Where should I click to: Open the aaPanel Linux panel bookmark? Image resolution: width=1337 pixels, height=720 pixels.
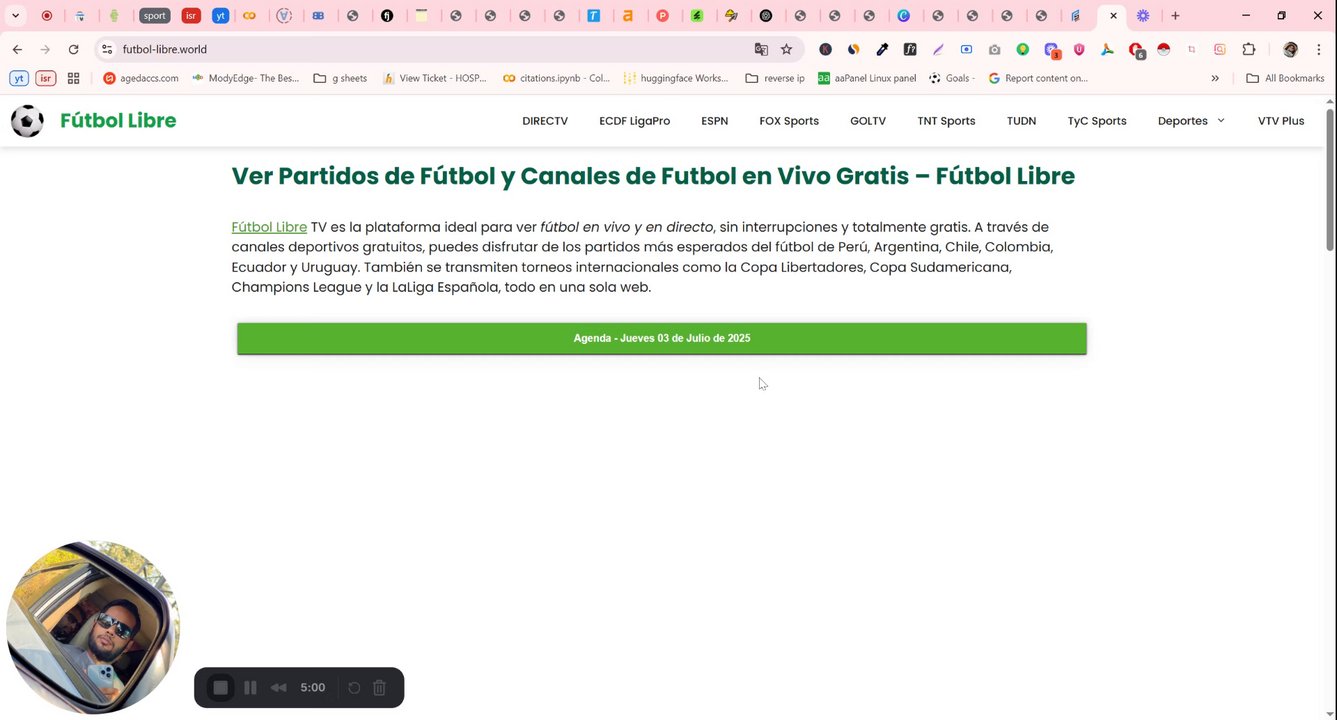click(867, 78)
